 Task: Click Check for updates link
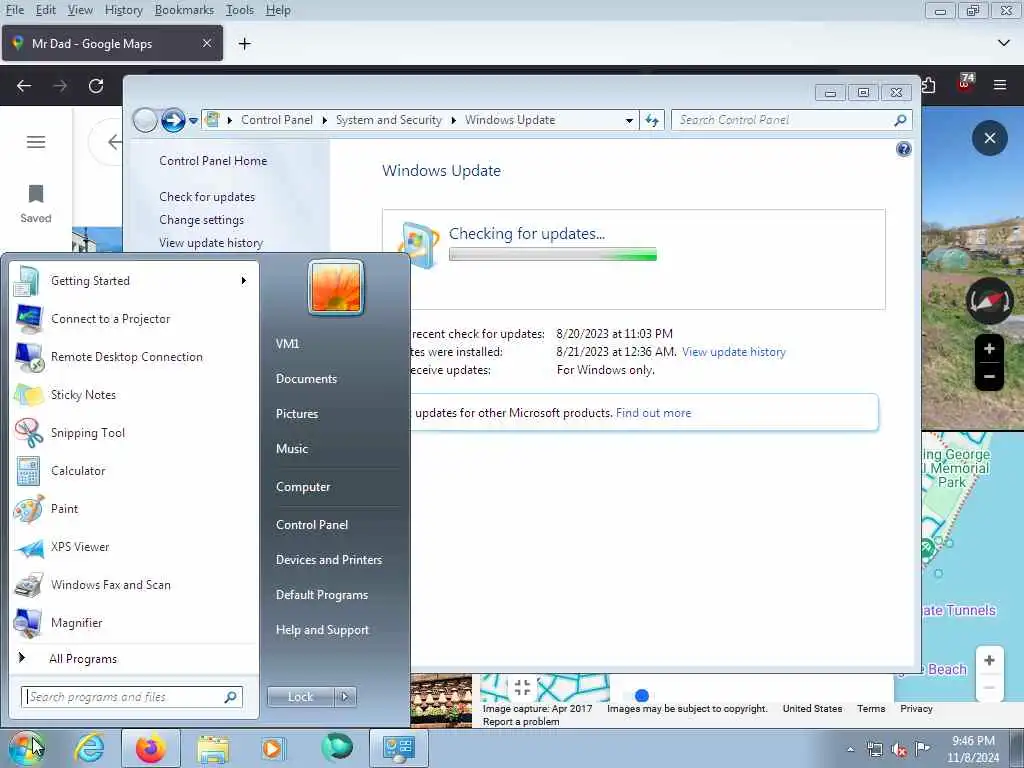(207, 197)
